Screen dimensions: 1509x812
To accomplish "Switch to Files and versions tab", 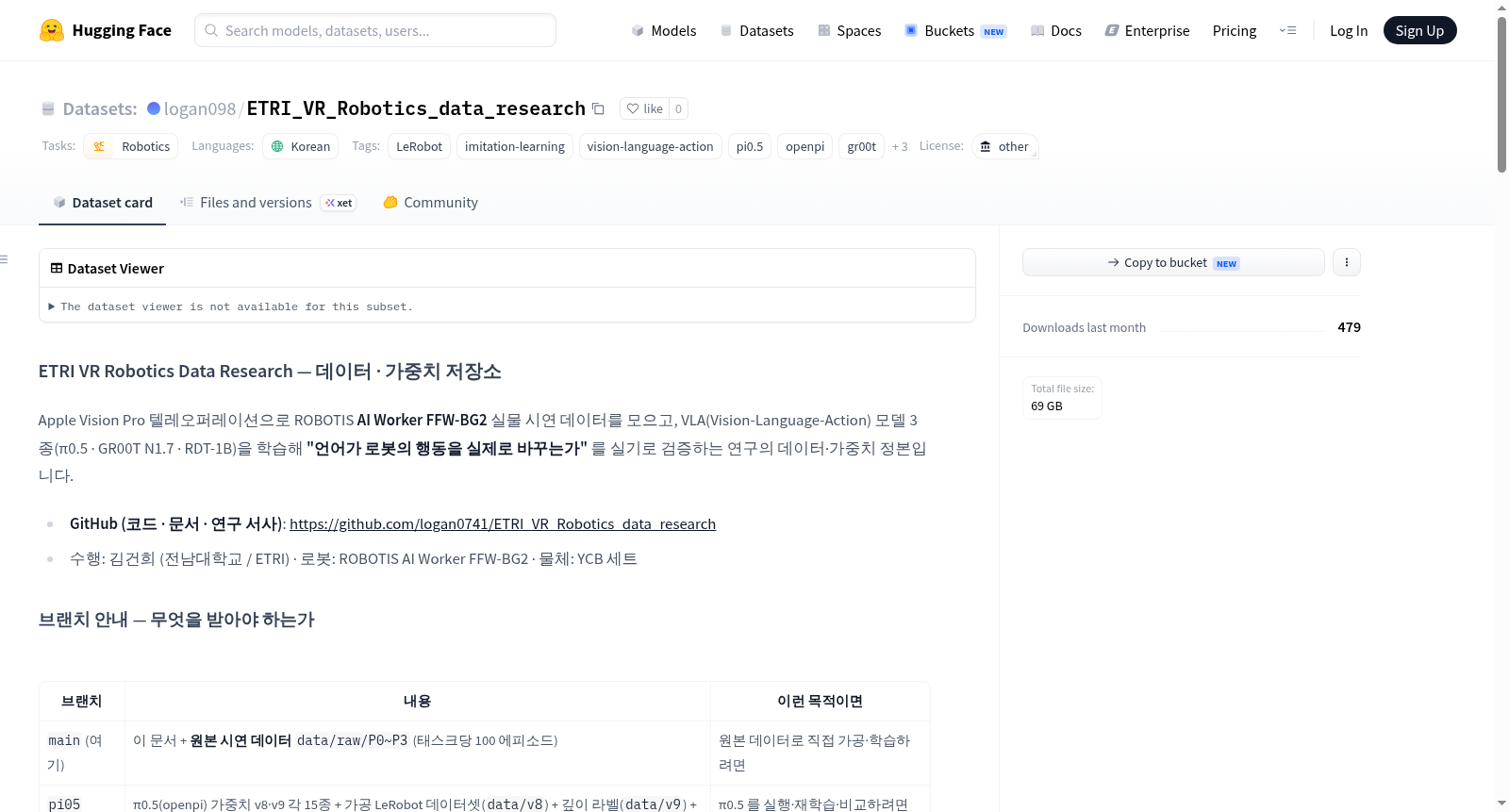I will coord(268,203).
